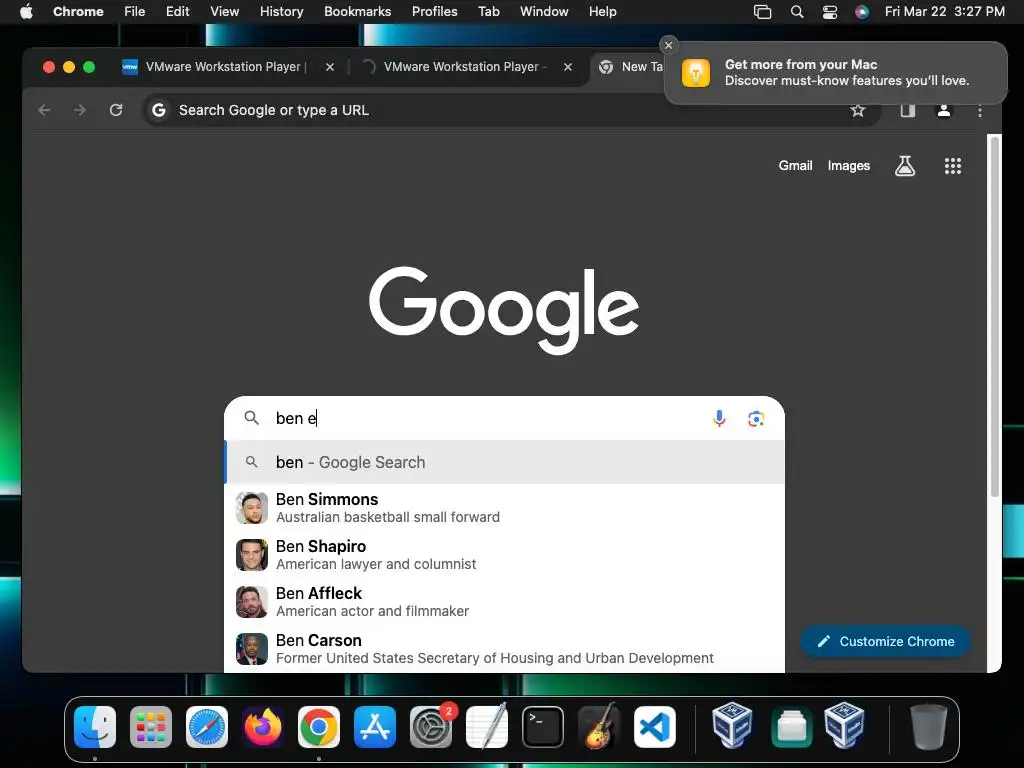Choose the Ben Simmons suggestion

(504, 507)
